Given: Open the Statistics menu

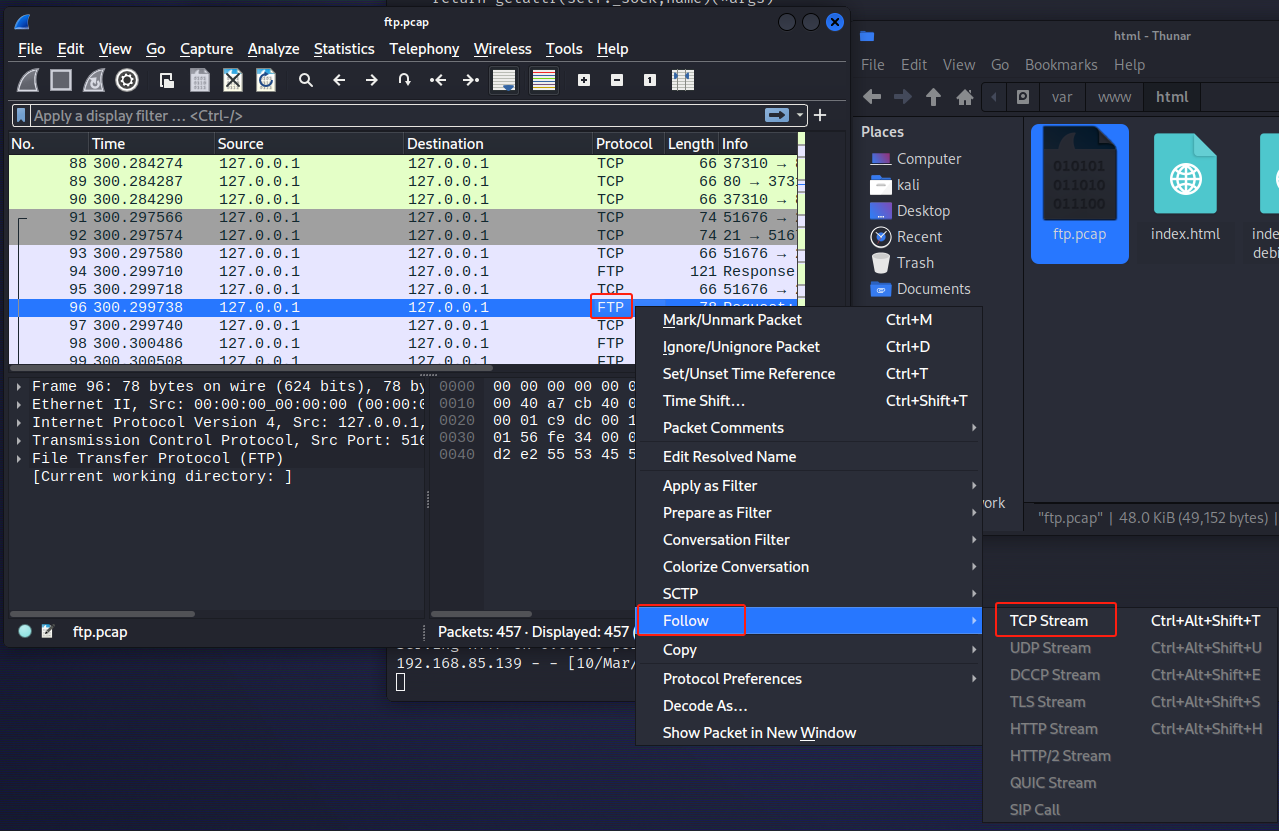Looking at the screenshot, I should (344, 49).
